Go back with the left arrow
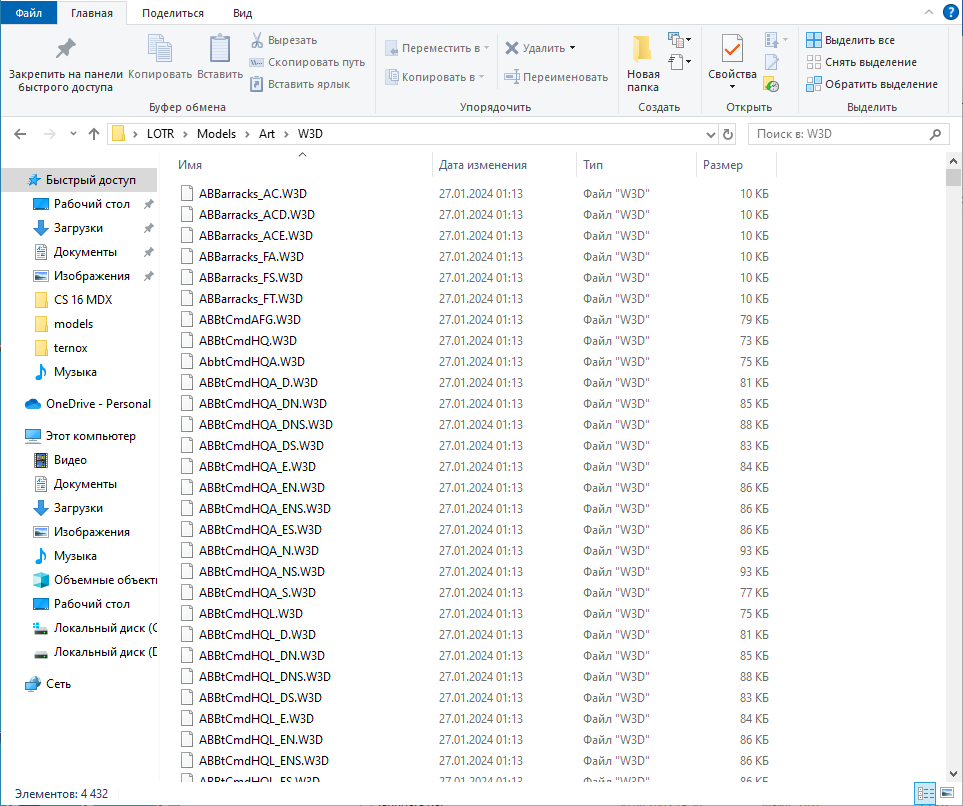The height and width of the screenshot is (806, 963). 20,134
